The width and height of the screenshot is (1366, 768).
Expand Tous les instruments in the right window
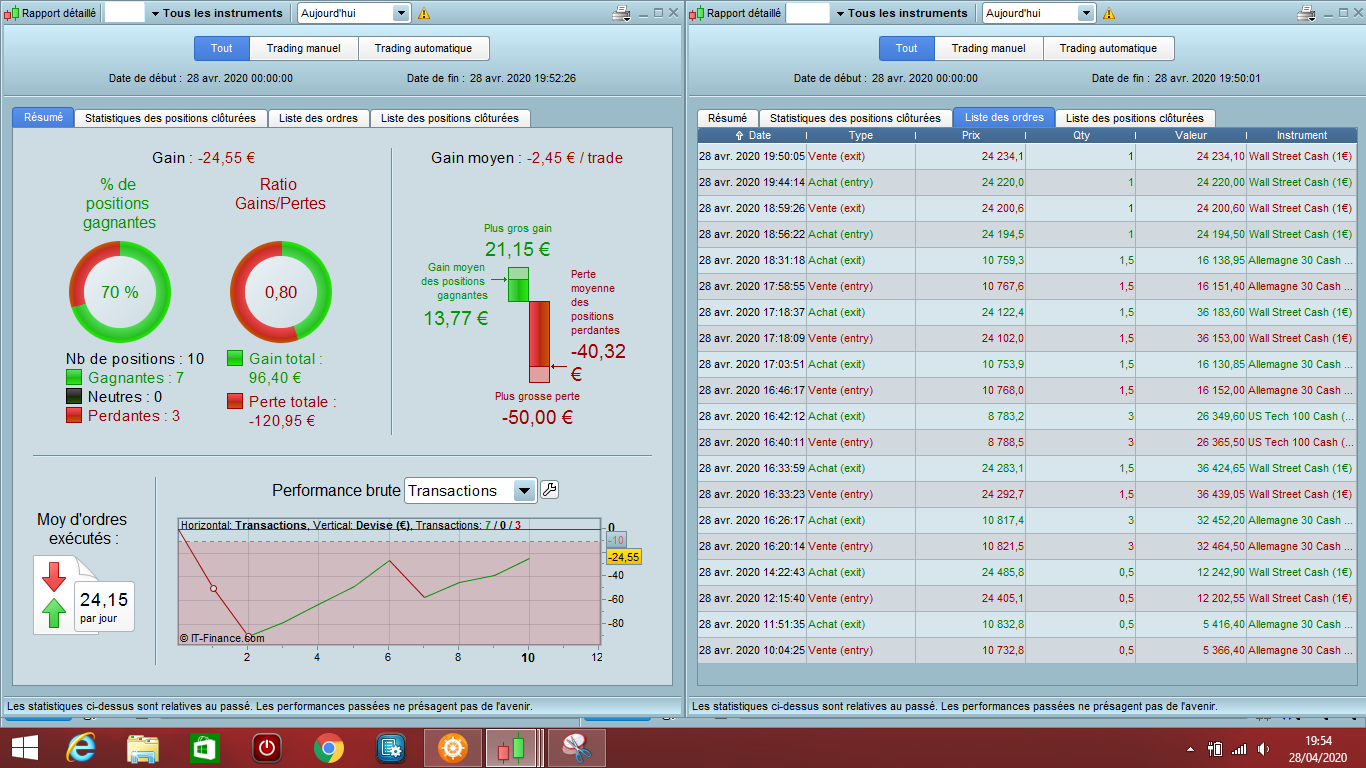pyautogui.click(x=901, y=13)
